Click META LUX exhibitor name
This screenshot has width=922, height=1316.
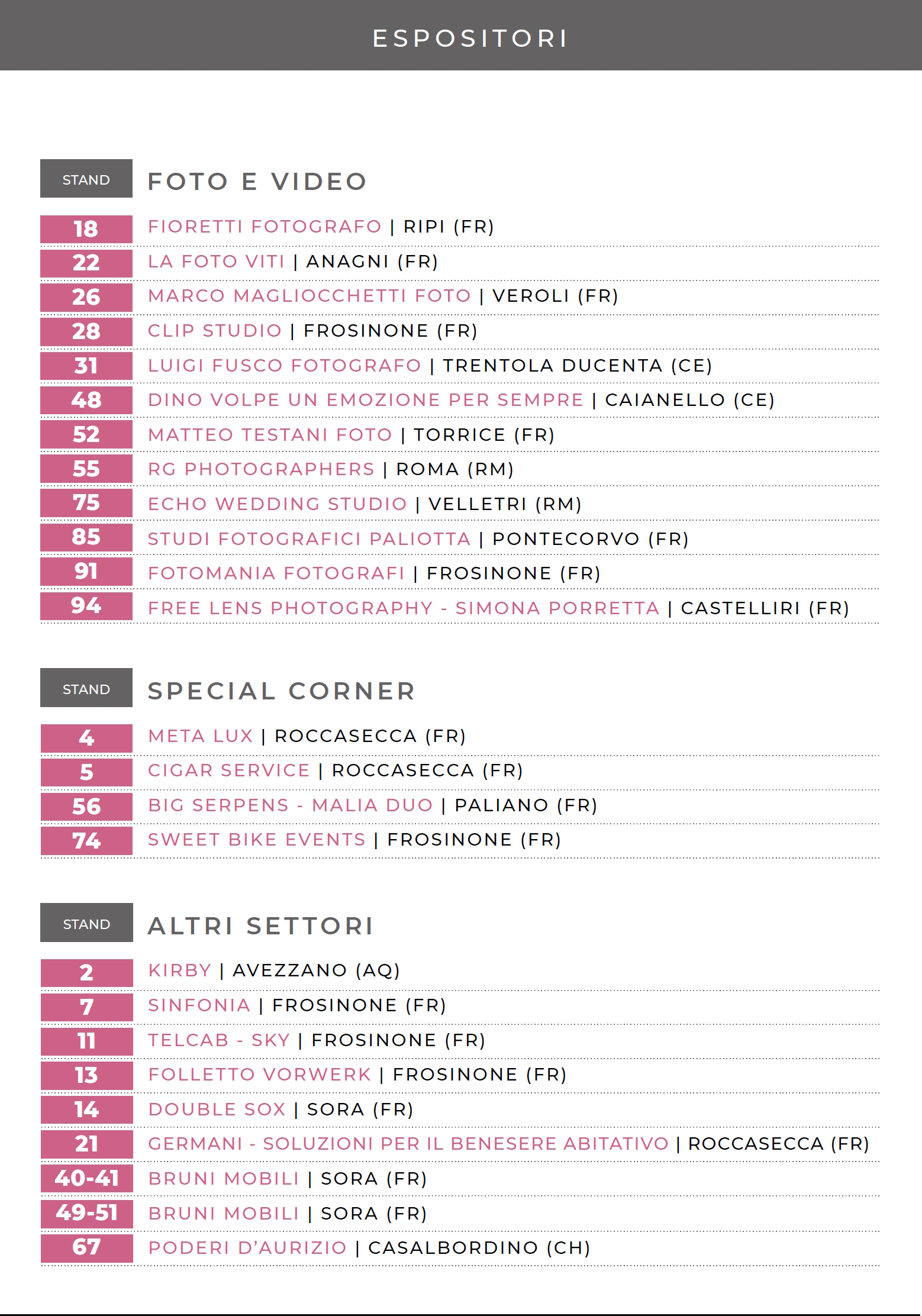(201, 736)
